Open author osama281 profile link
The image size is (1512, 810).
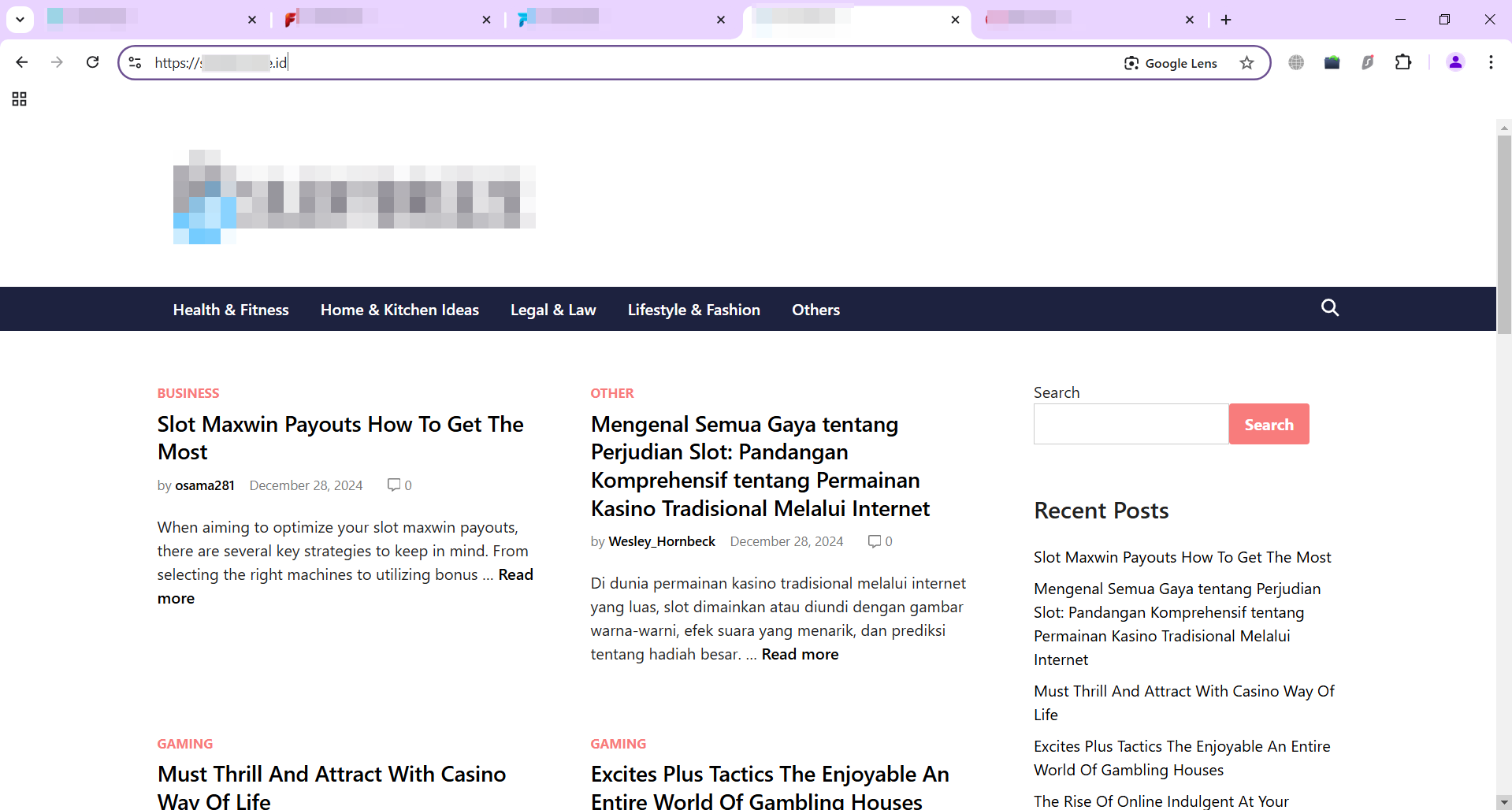coord(205,485)
